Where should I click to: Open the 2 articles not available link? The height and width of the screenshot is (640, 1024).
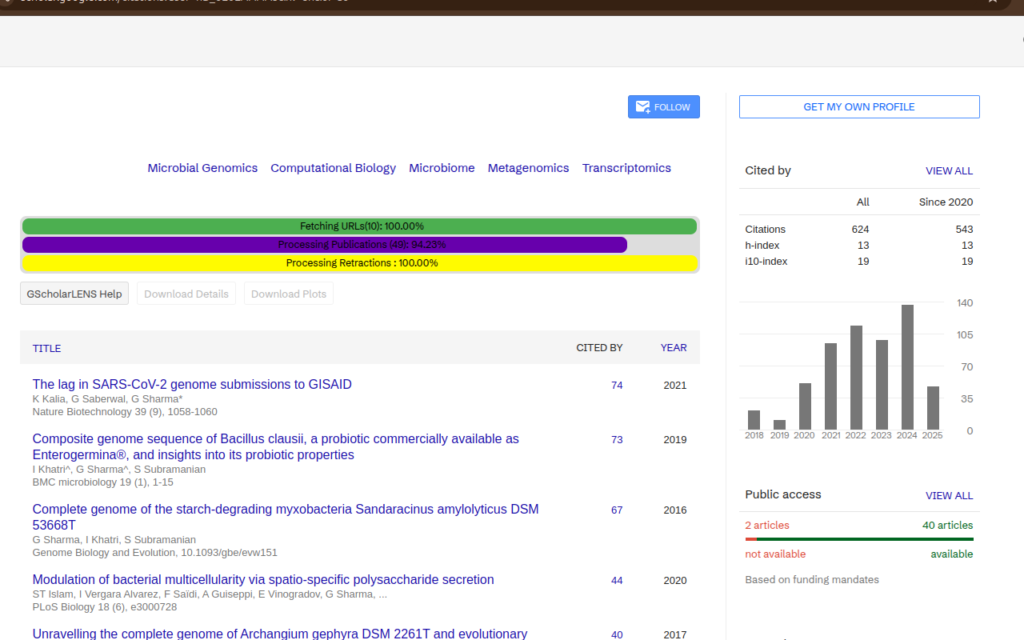tap(766, 525)
